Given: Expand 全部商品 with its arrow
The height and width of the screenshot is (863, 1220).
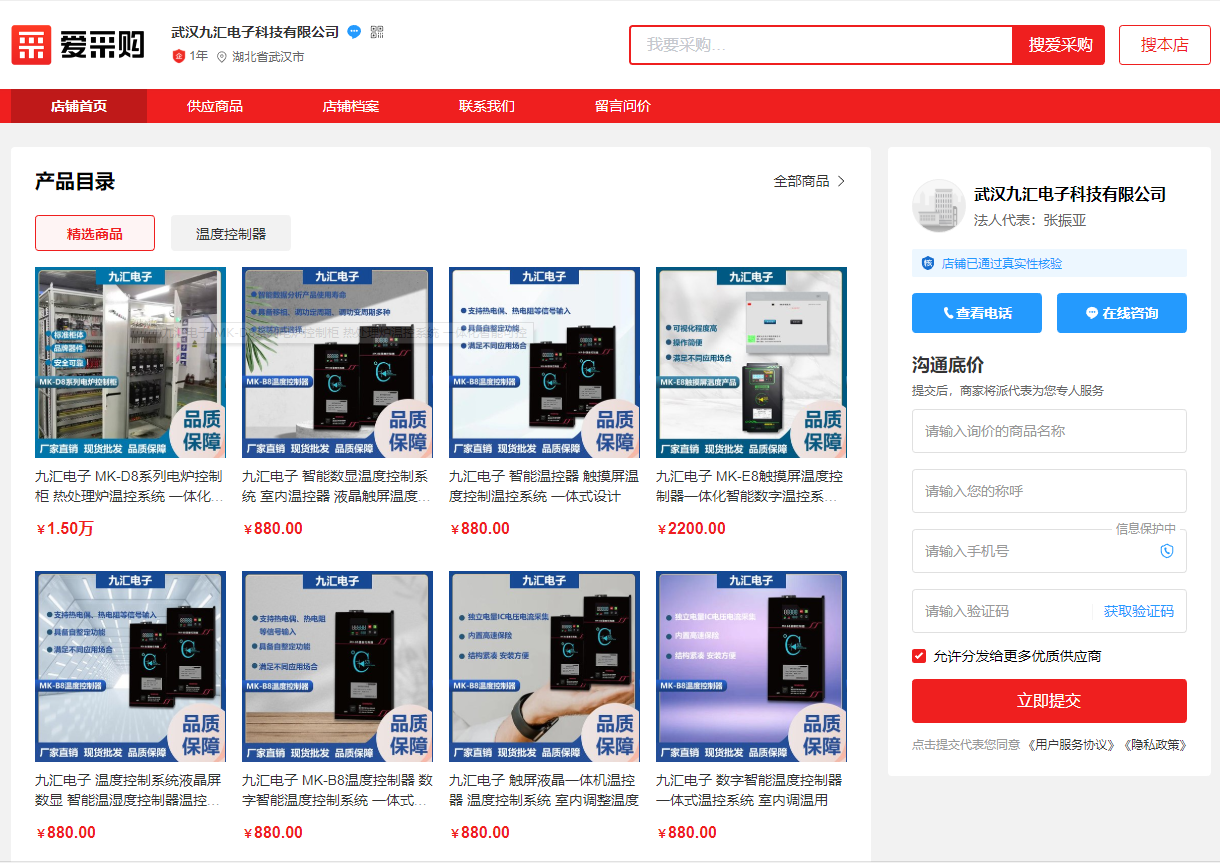Looking at the screenshot, I should [808, 180].
